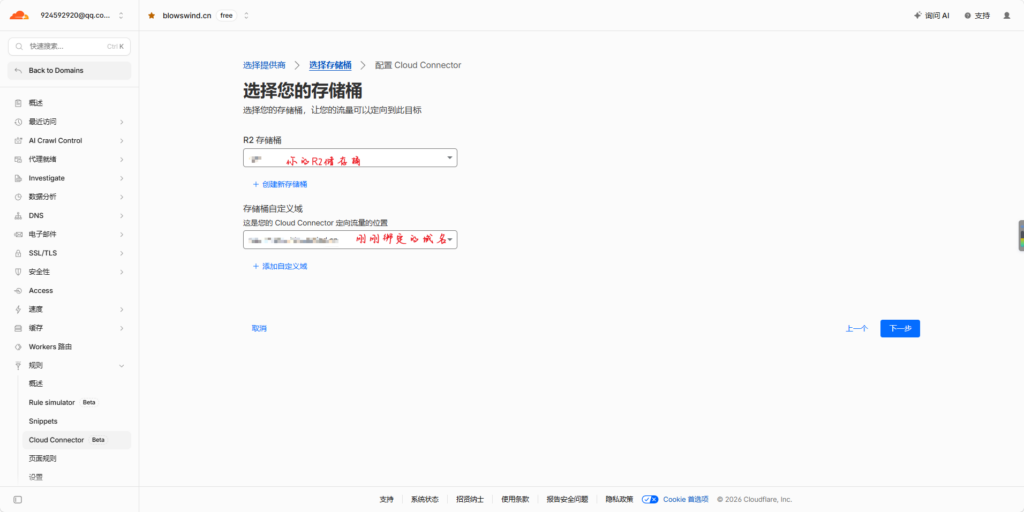Click the star icon beside blowswind.cn
Viewport: 1024px width, 512px height.
pos(152,15)
